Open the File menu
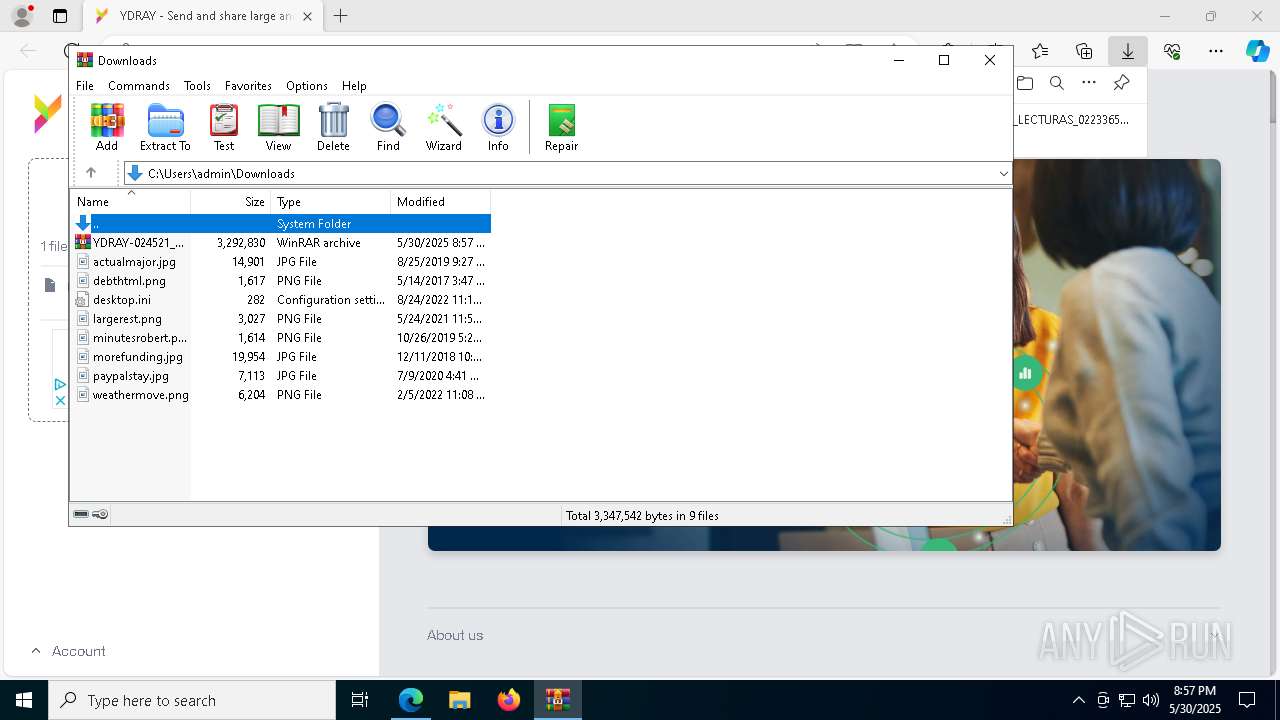The width and height of the screenshot is (1280, 720). pyautogui.click(x=85, y=86)
